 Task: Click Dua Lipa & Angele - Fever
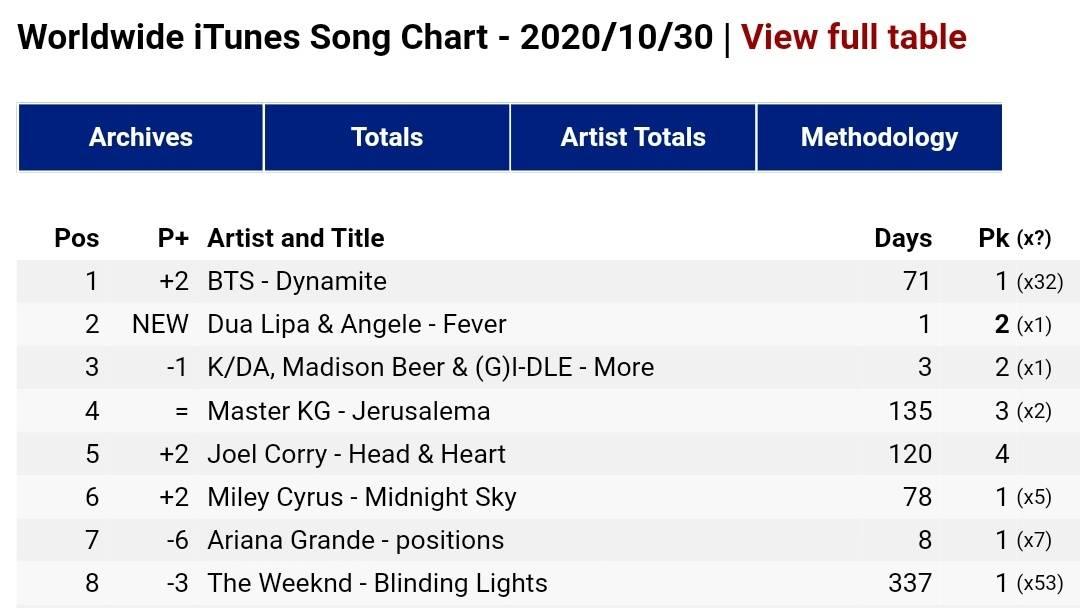point(357,324)
